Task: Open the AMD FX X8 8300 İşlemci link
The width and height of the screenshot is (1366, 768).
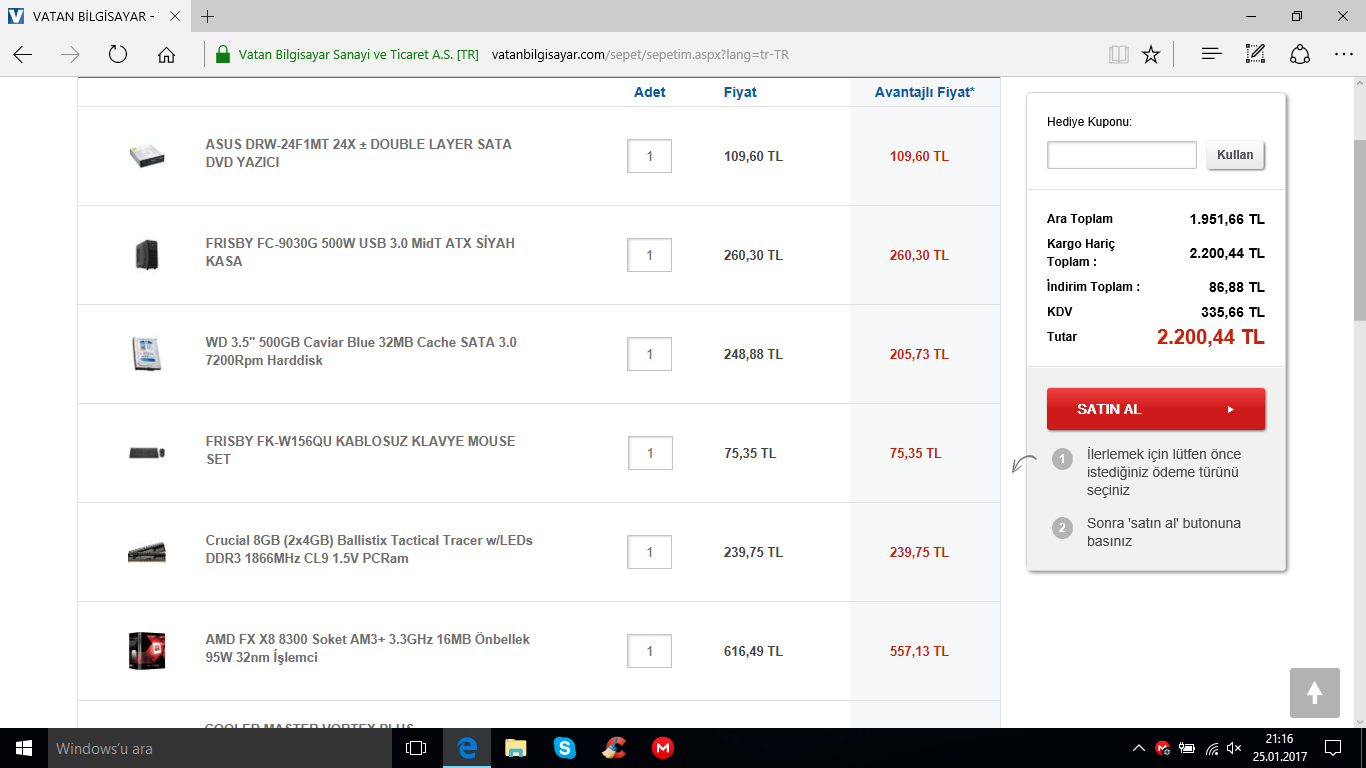Action: tap(368, 648)
